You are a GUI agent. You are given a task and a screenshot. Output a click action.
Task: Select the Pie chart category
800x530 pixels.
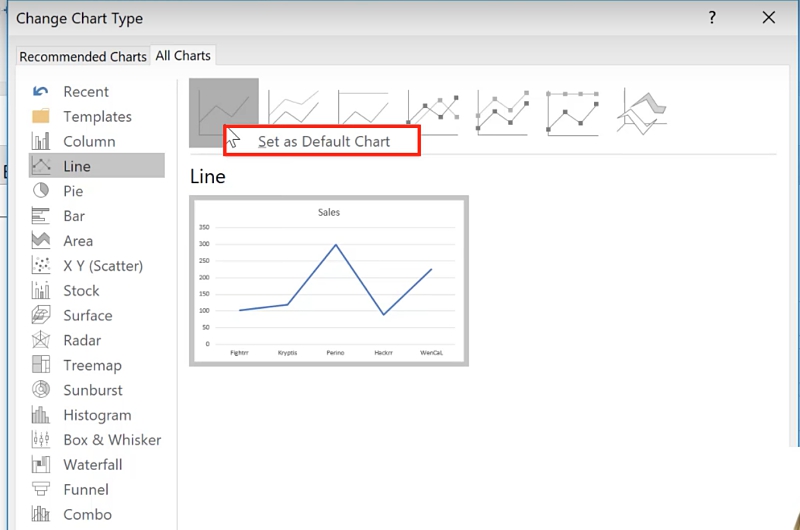pos(73,191)
